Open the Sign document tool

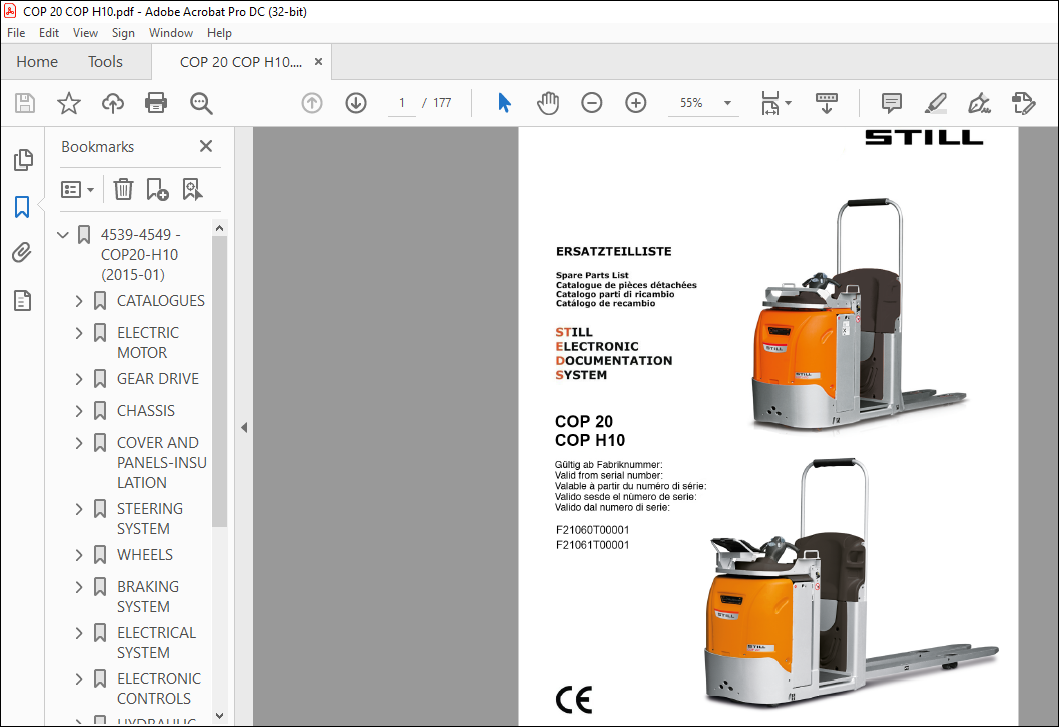[979, 103]
